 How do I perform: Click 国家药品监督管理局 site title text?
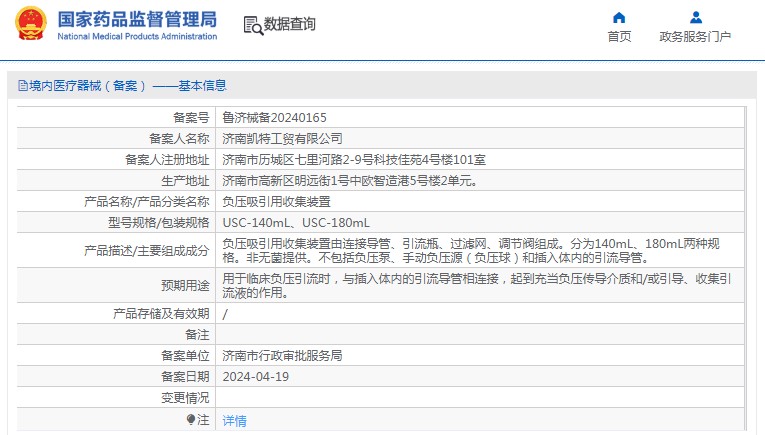click(137, 19)
